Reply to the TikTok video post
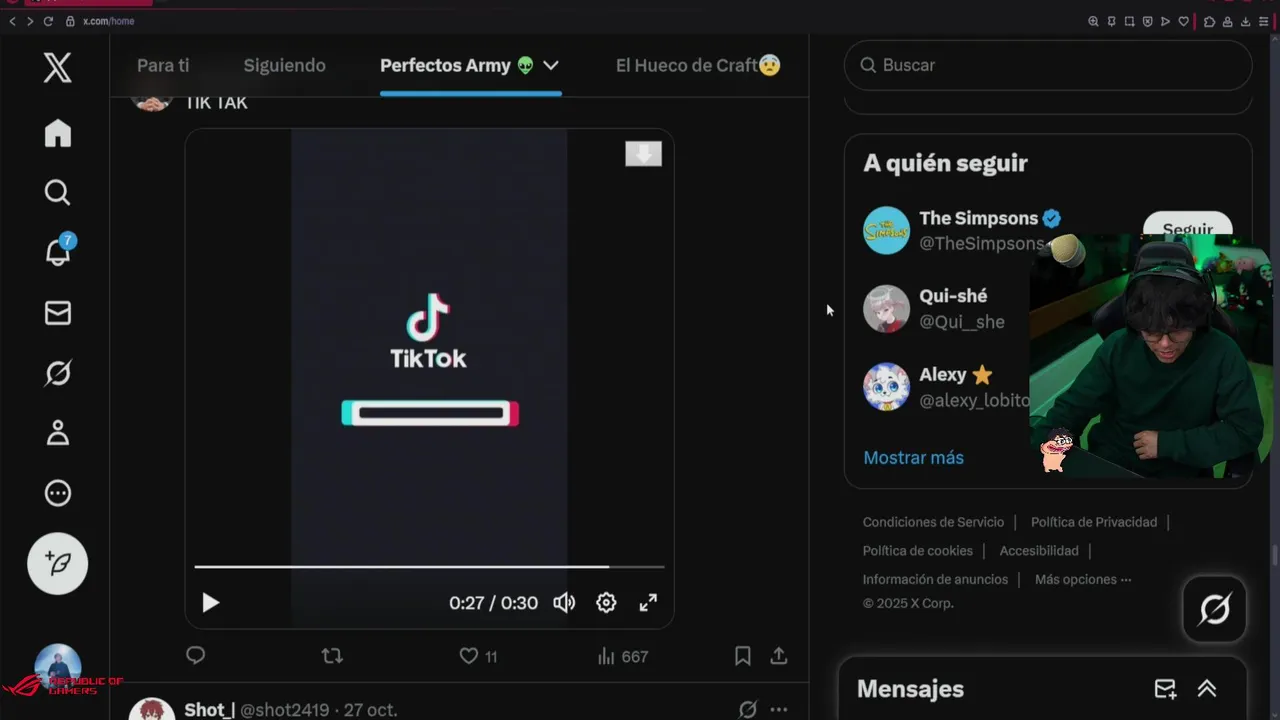1280x720 pixels. click(196, 656)
